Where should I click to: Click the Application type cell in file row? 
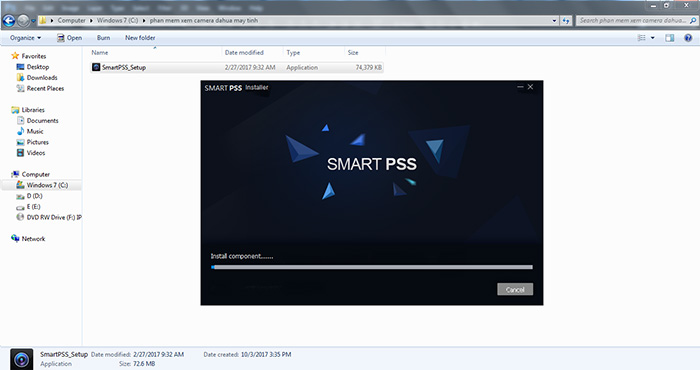coord(302,67)
